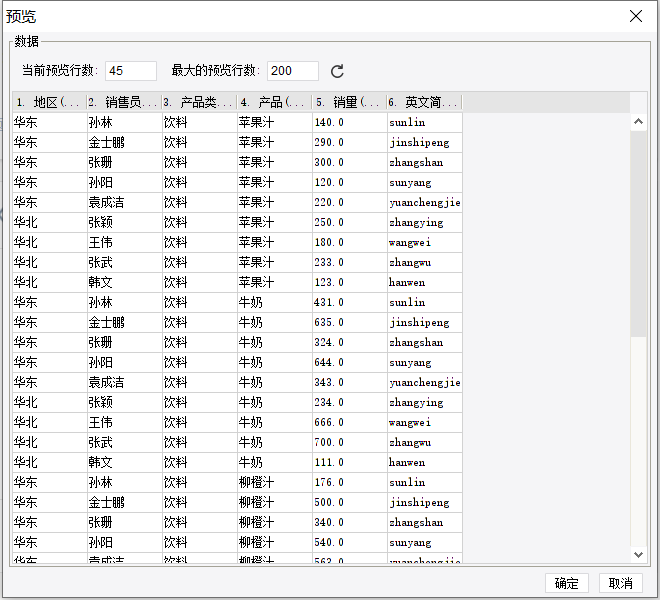Click the cell with value 300.0
The height and width of the screenshot is (600, 660).
coord(349,163)
